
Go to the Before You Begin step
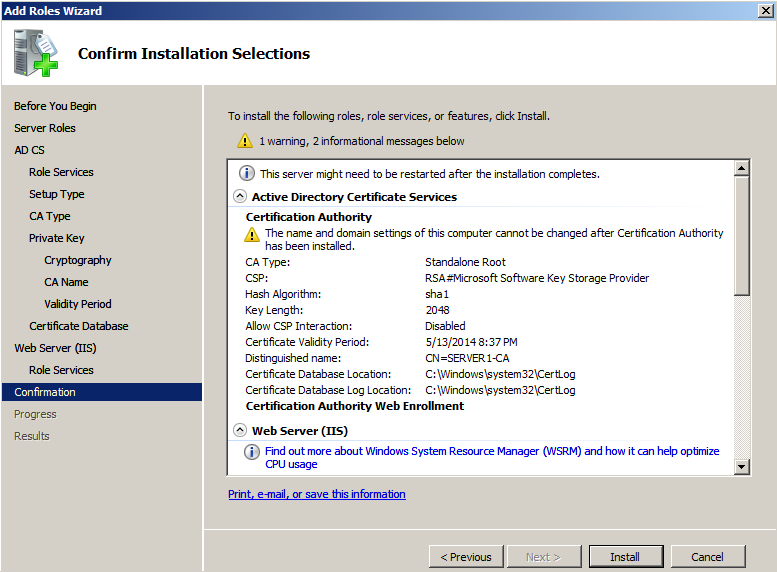55,106
